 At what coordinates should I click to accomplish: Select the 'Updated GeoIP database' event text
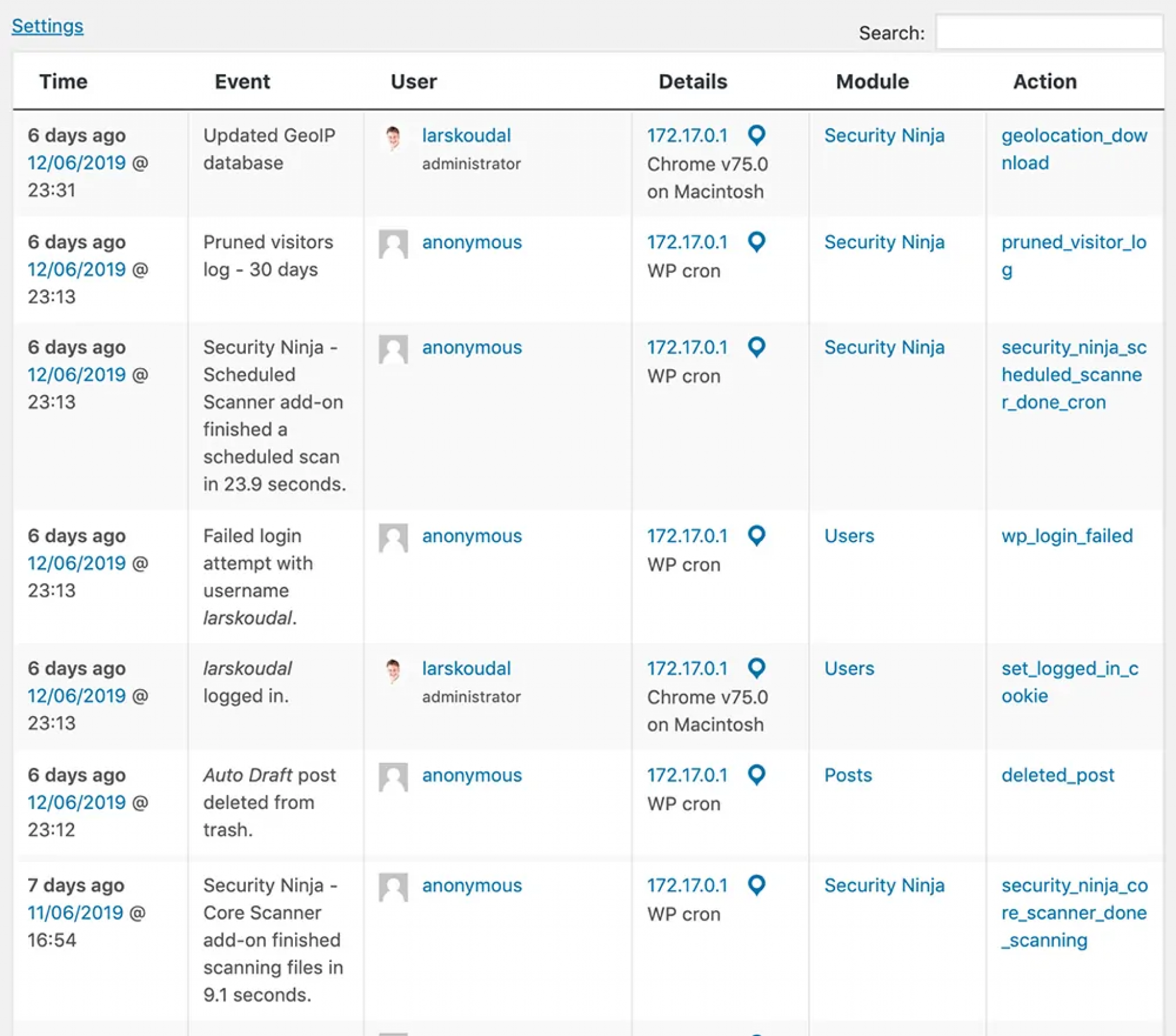click(x=269, y=150)
